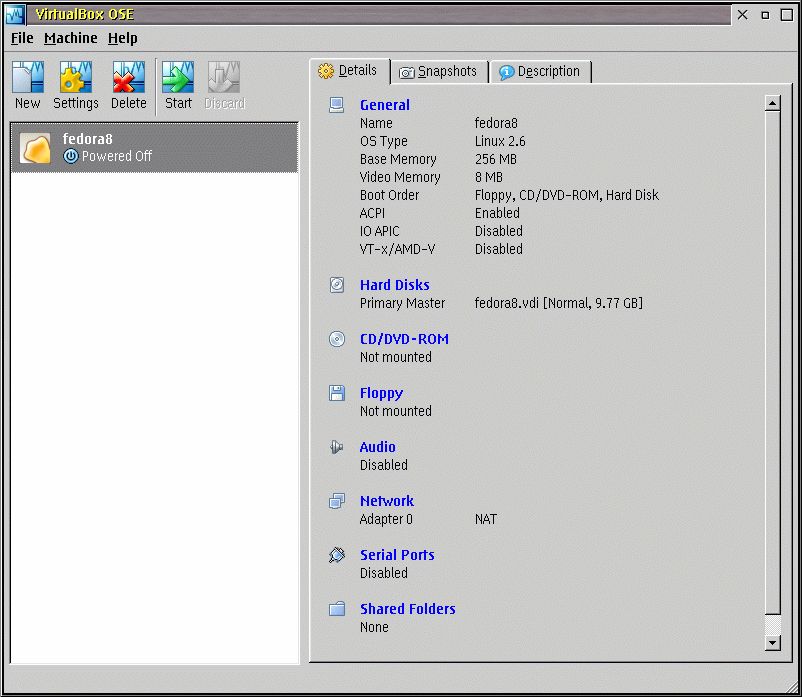Open the Hard Disks settings link
The height and width of the screenshot is (697, 802).
coord(394,285)
